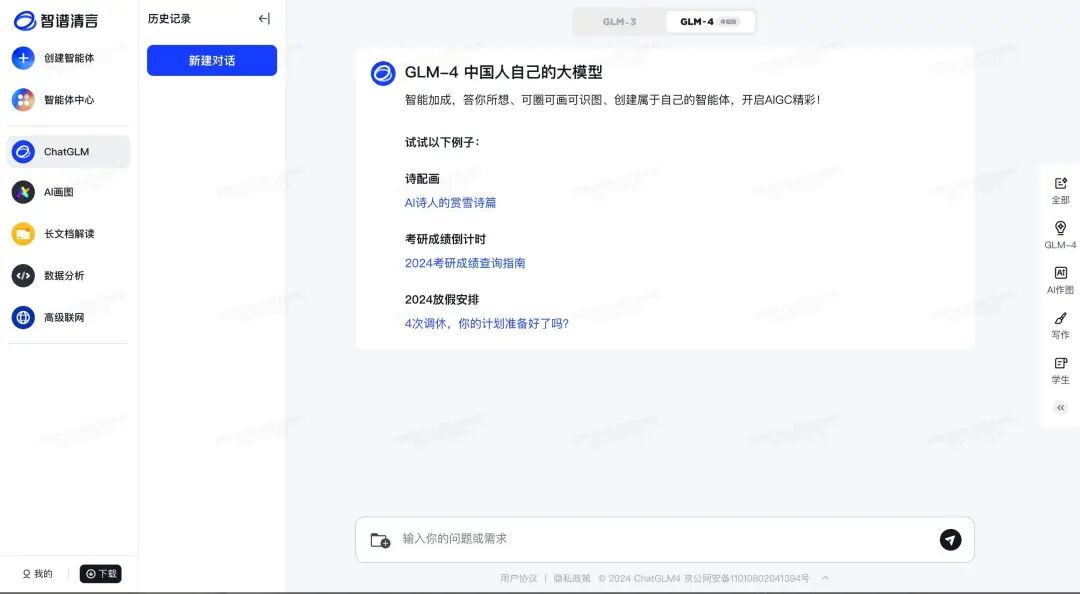
Task: Select 写作 in the right panel
Action: pos(1061,325)
